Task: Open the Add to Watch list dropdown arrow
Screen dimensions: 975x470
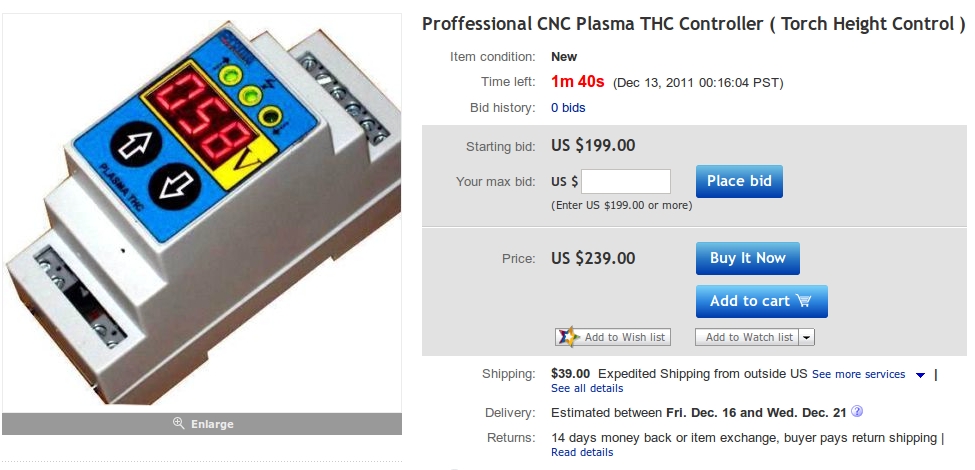Action: click(x=807, y=338)
